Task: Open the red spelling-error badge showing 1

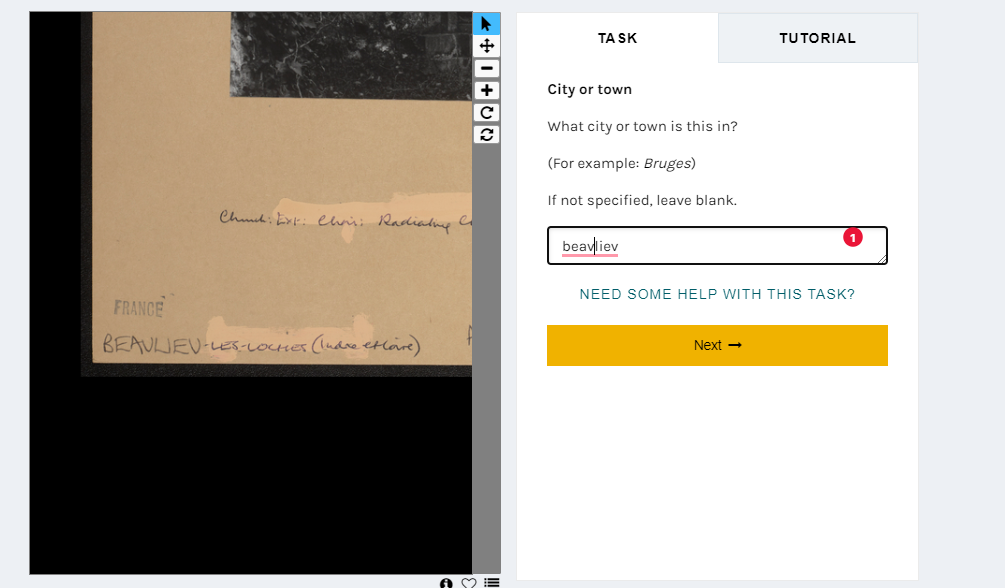Action: [x=852, y=237]
